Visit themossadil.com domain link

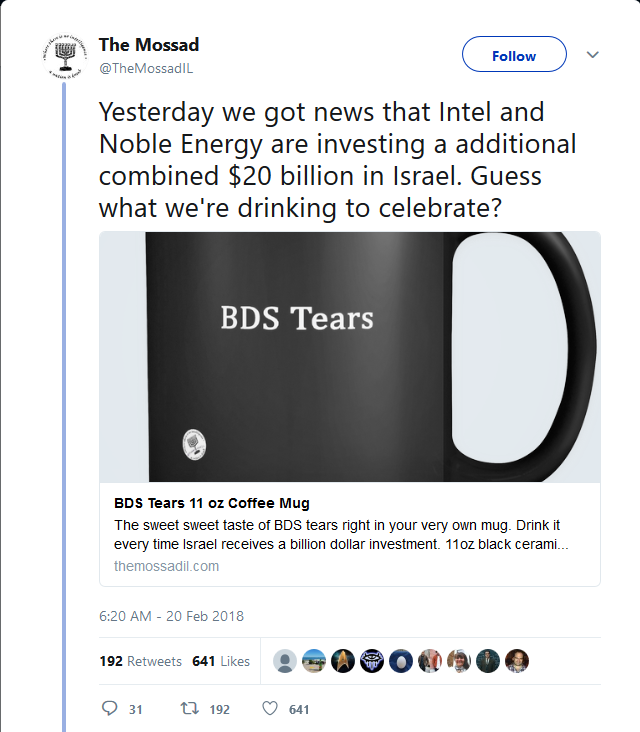click(x=166, y=566)
